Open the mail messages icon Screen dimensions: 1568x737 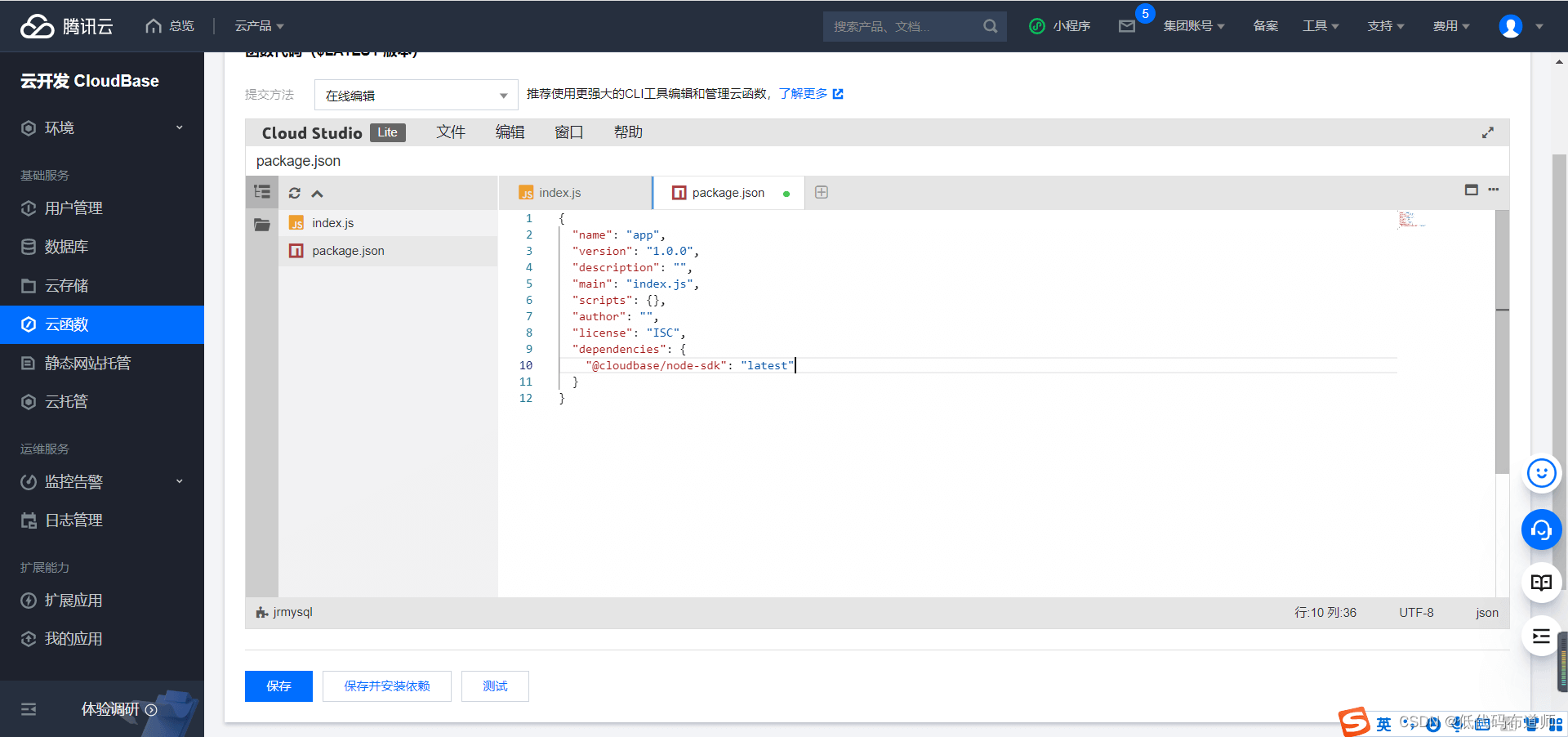point(1127,26)
